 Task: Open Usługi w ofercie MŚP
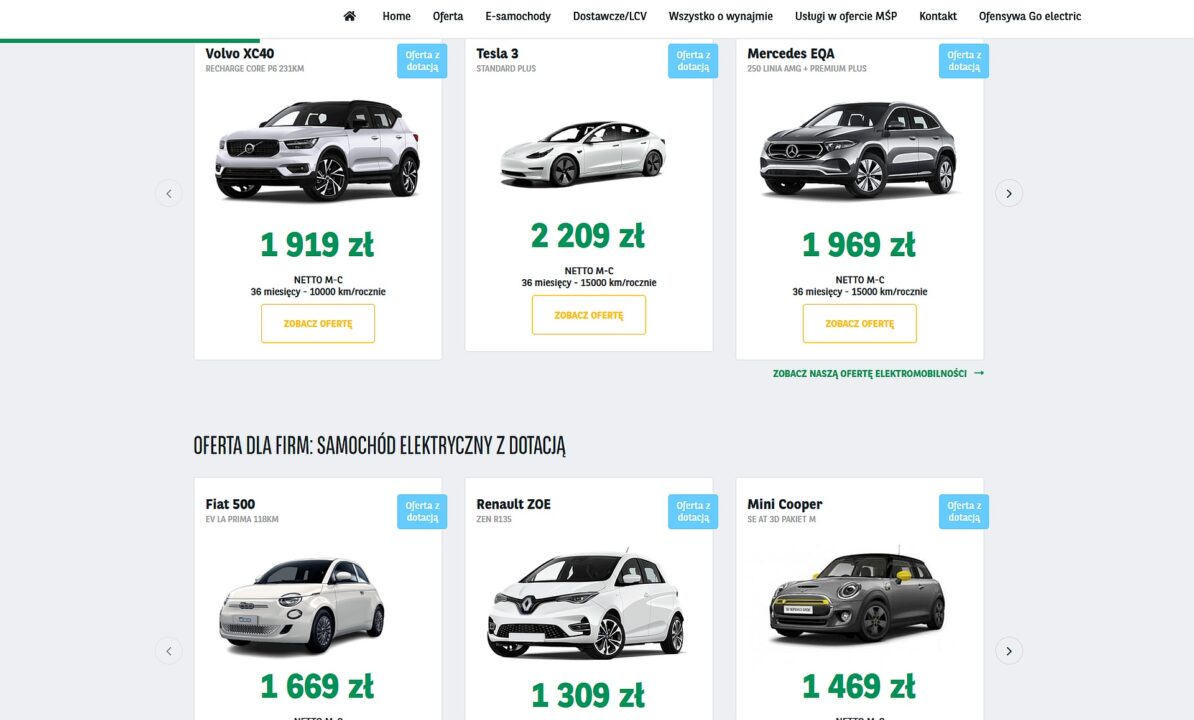point(846,16)
